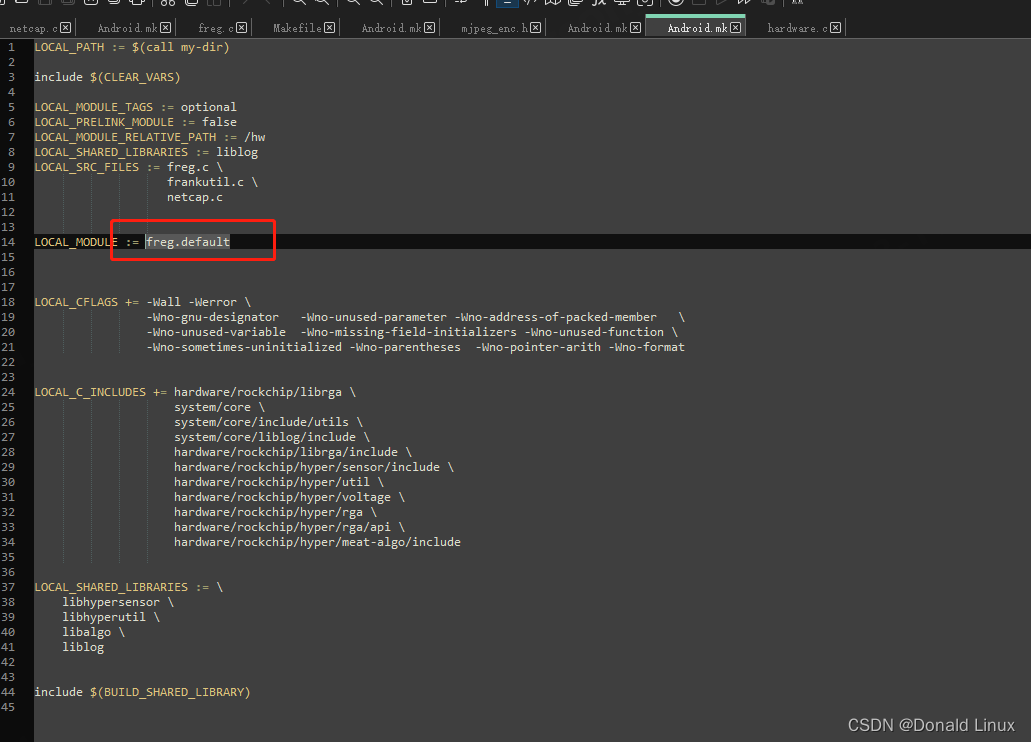Click the fx function toolbar icon
Screen dimensions: 1031x742
pyautogui.click(x=598, y=5)
